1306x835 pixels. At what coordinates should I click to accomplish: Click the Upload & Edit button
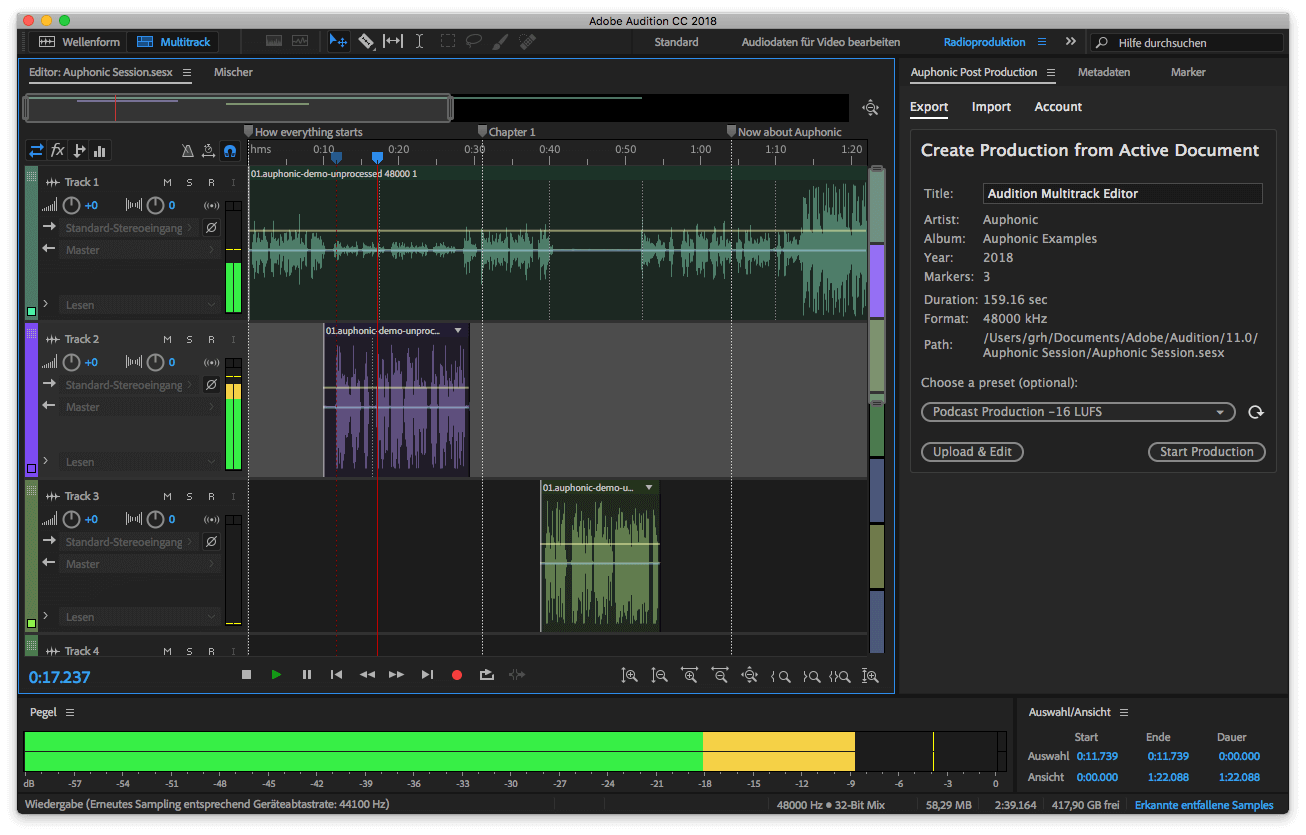tap(971, 451)
